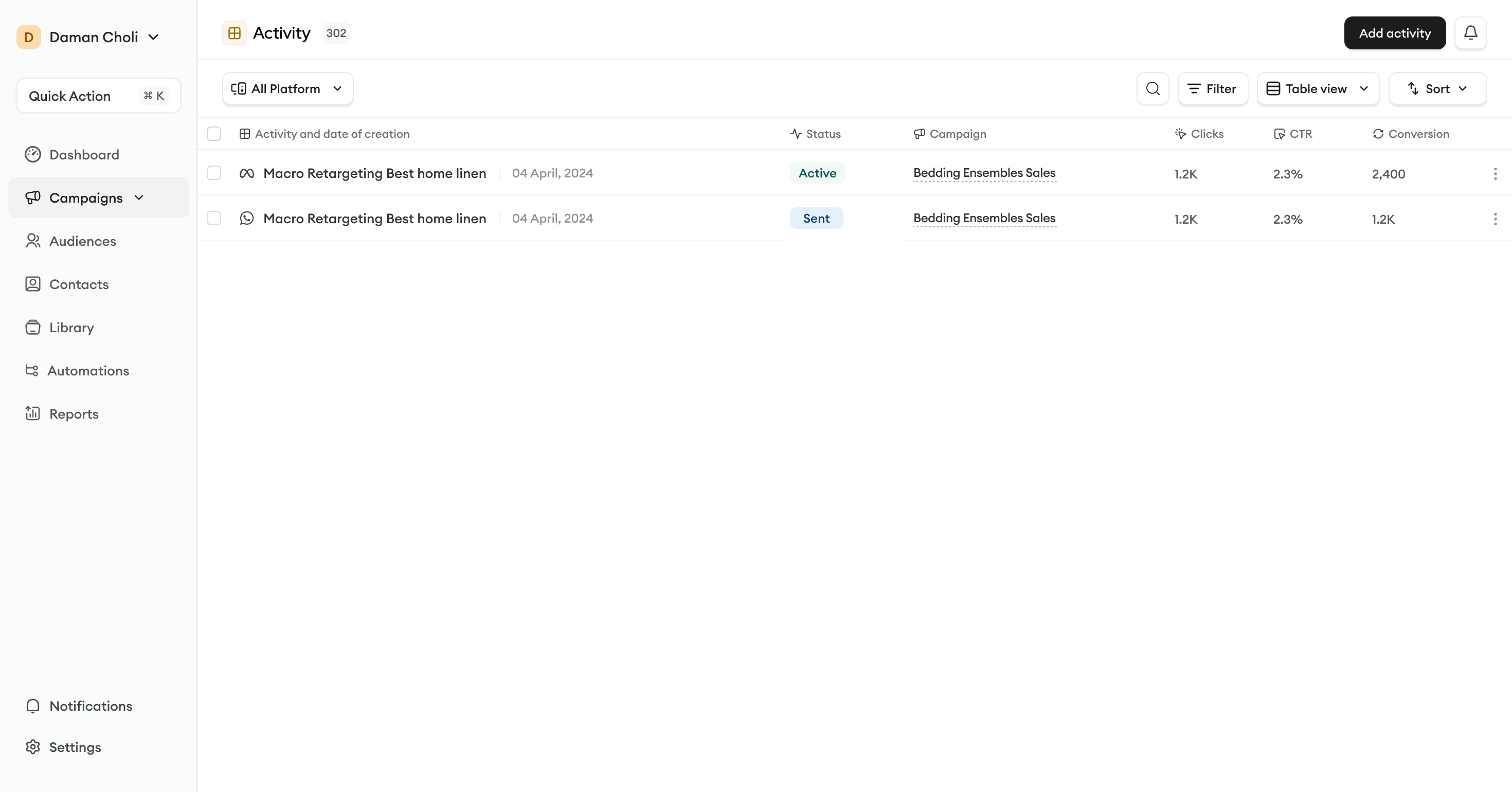Open Bedding Ensembles Sales link in Sent row

click(984, 218)
